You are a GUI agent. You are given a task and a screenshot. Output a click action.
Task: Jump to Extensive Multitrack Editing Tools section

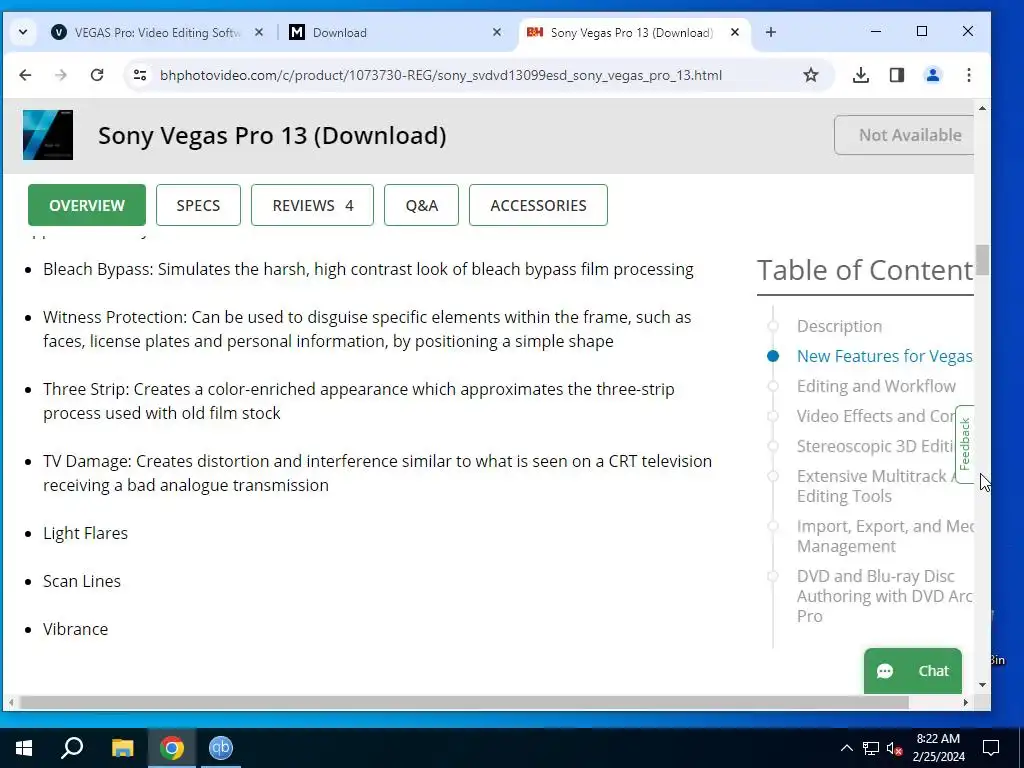[875, 486]
